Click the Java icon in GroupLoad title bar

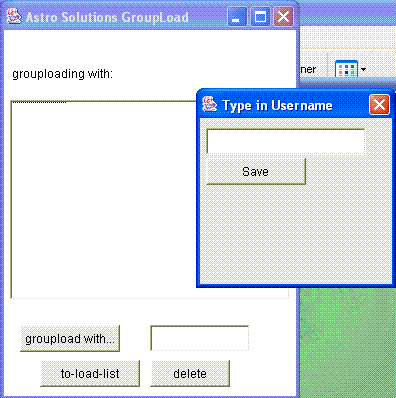pyautogui.click(x=14, y=17)
